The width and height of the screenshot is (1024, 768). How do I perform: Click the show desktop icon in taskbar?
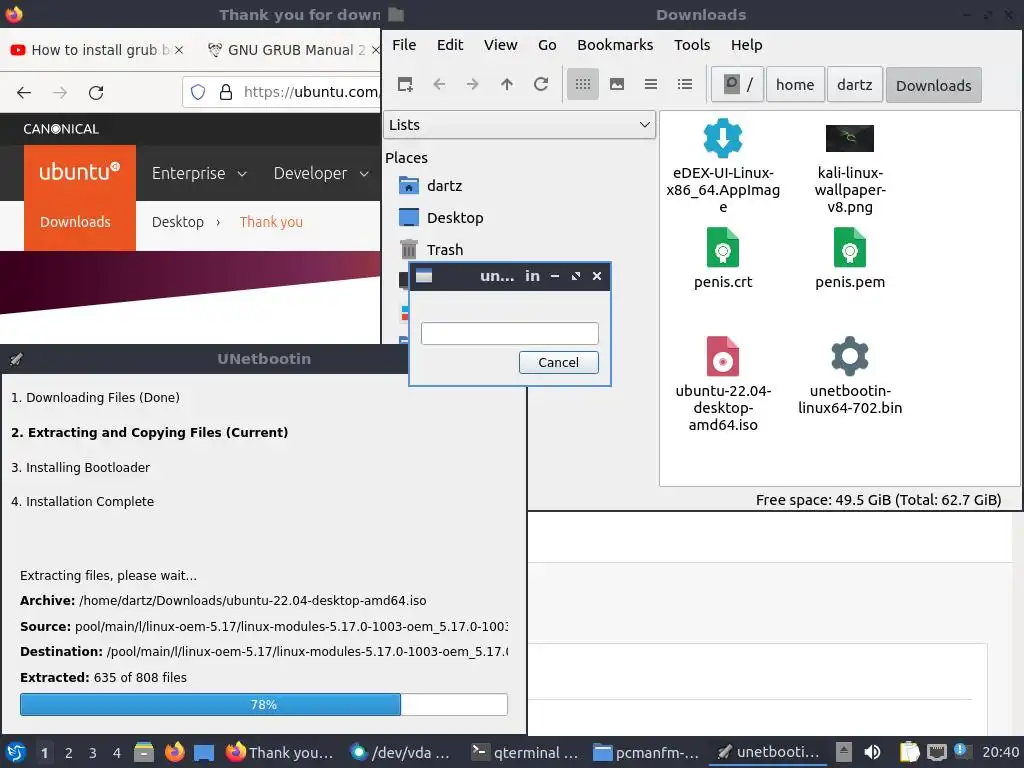pos(204,752)
